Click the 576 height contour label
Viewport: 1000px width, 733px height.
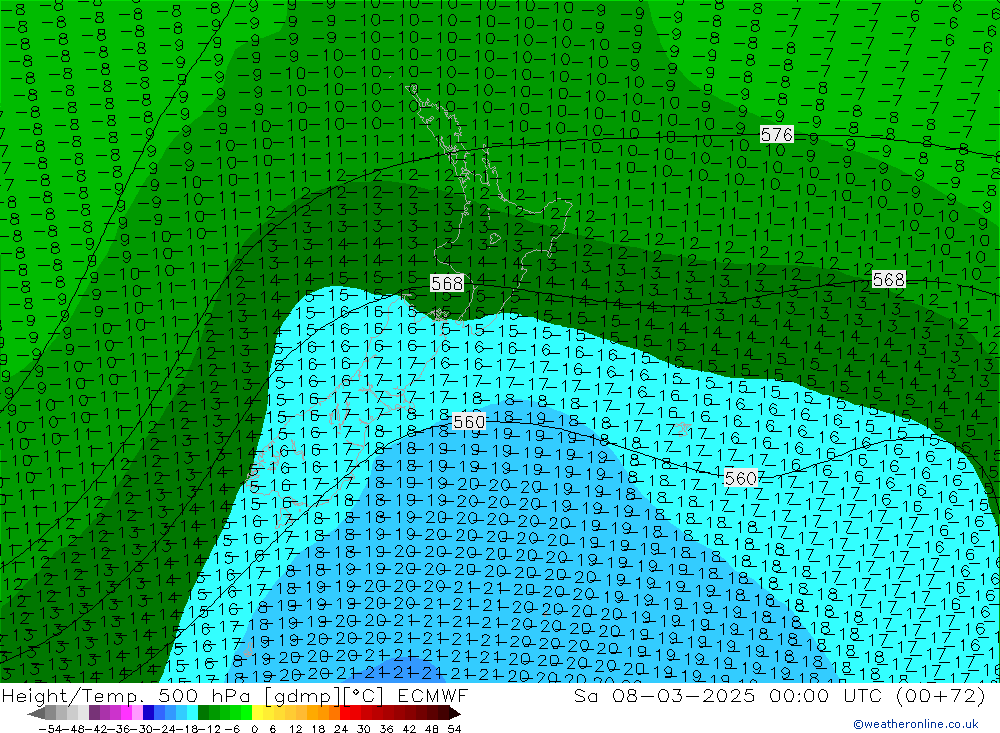pyautogui.click(x=777, y=135)
